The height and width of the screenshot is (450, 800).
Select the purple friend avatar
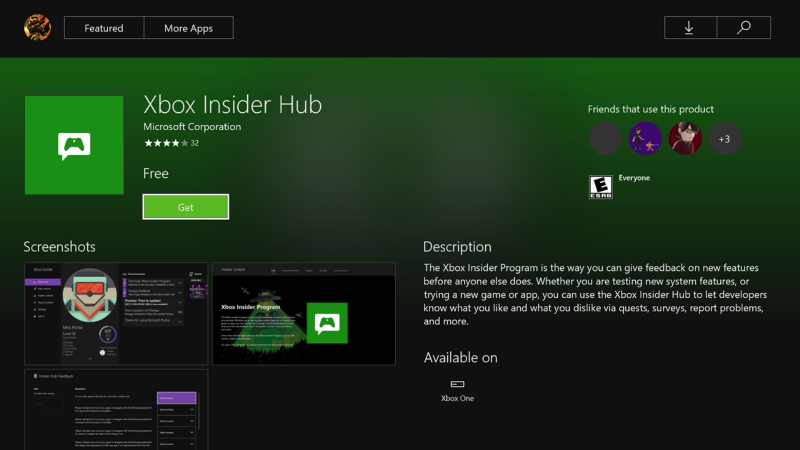645,139
